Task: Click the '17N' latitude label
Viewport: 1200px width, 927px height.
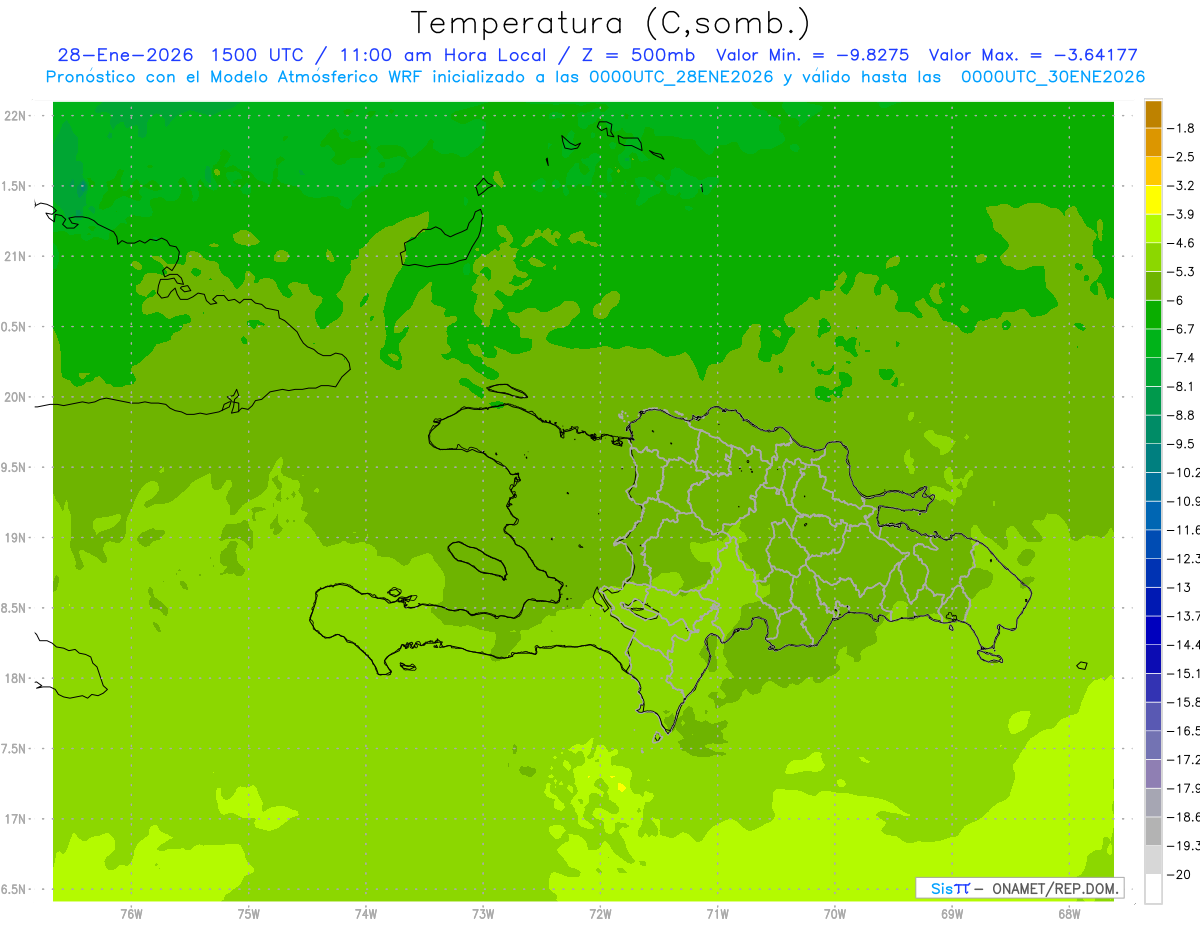Action: pos(16,819)
